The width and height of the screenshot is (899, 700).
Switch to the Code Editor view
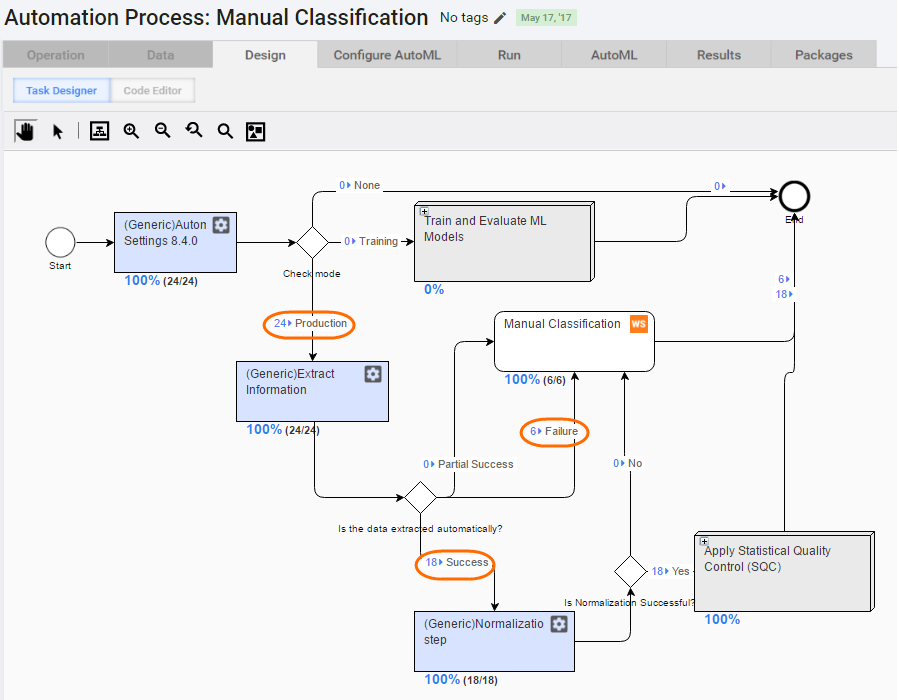click(153, 91)
